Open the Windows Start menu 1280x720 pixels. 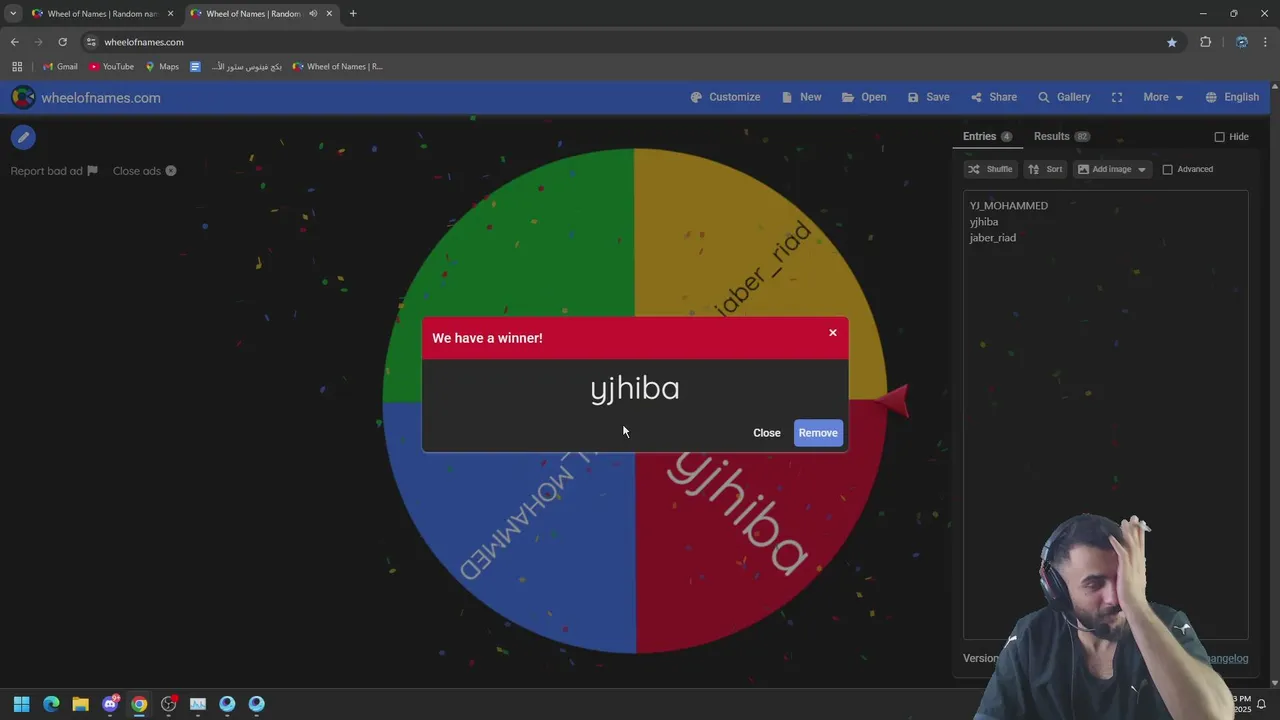(x=22, y=704)
